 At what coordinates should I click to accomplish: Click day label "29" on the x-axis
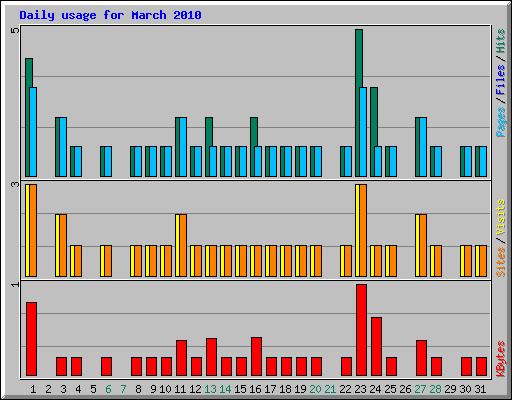click(x=450, y=389)
